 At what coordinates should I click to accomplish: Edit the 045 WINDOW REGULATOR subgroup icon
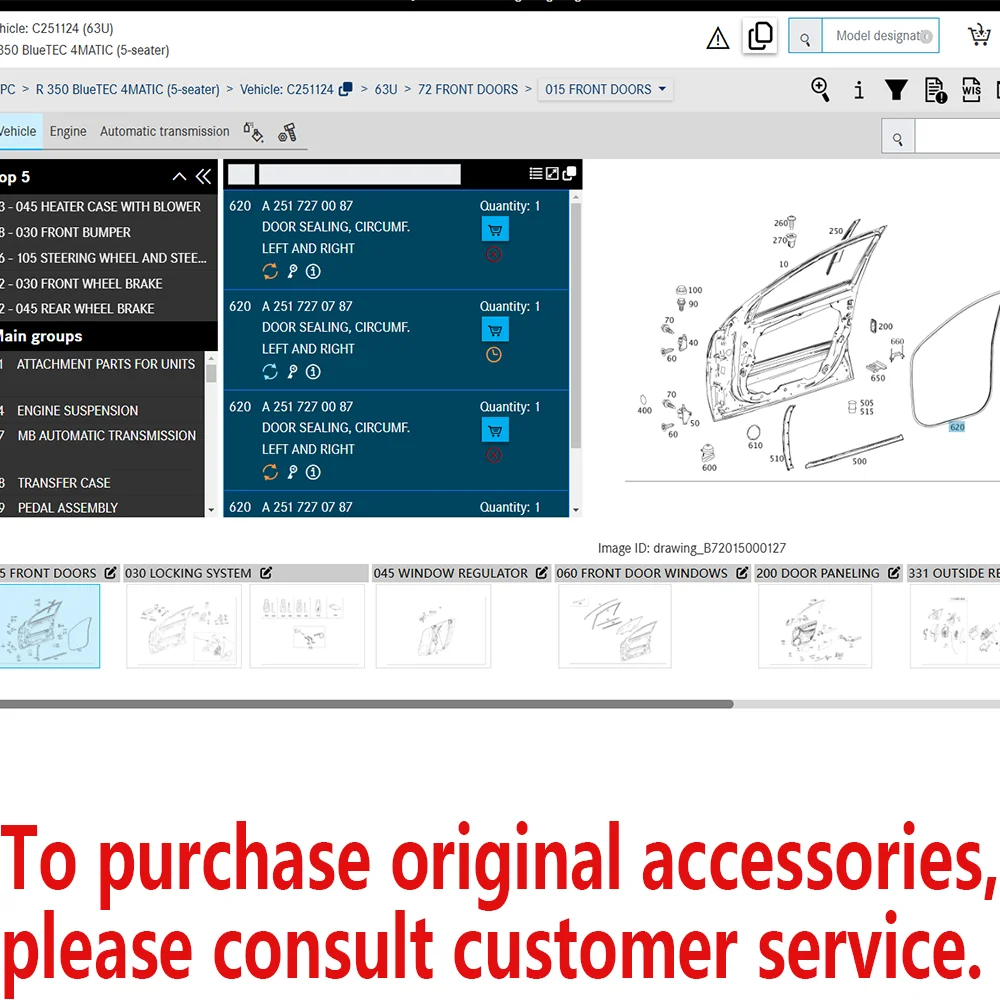tap(542, 573)
